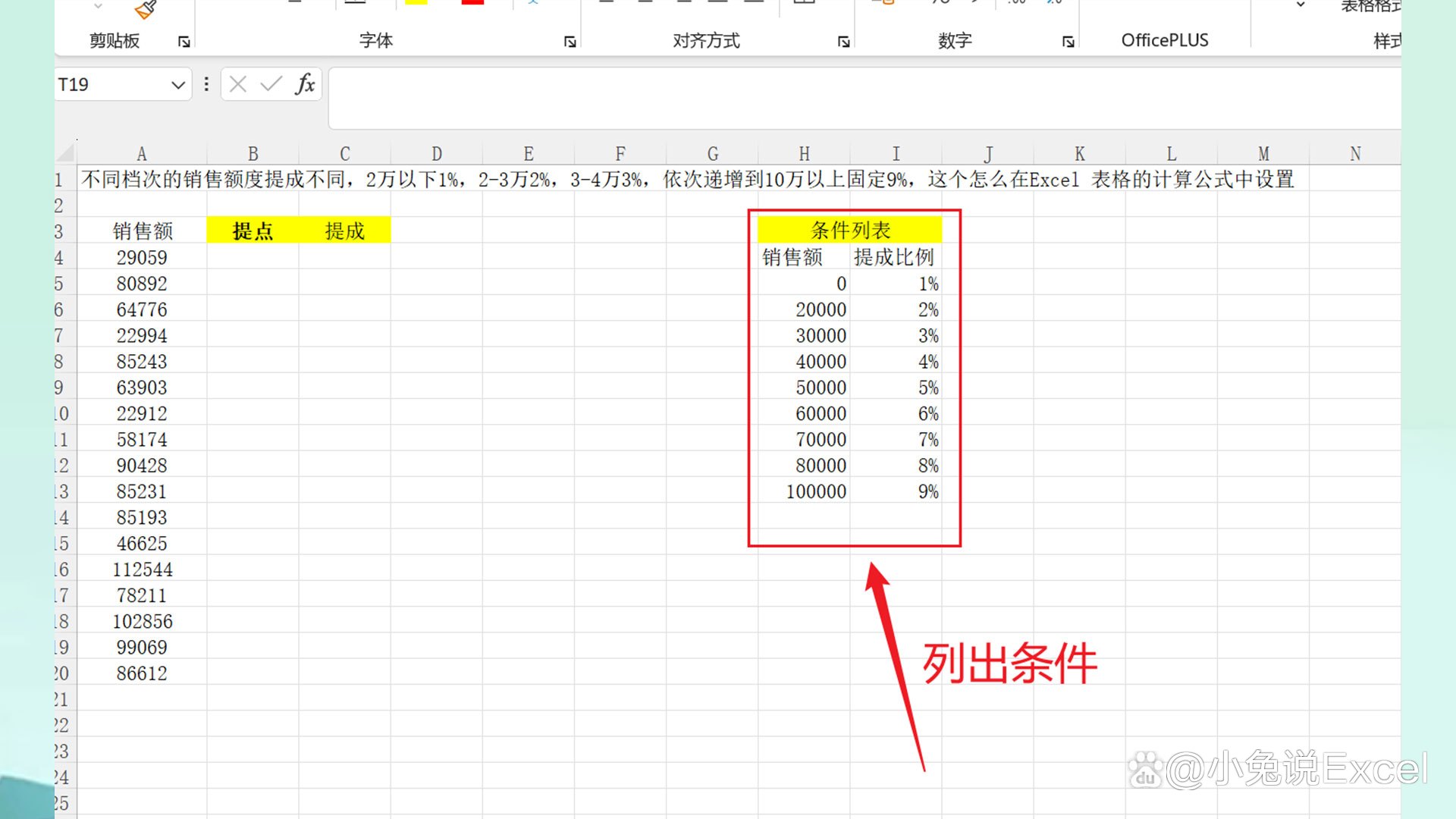This screenshot has height=819, width=1456.
Task: Click the cell containing 64776
Action: coord(142,309)
